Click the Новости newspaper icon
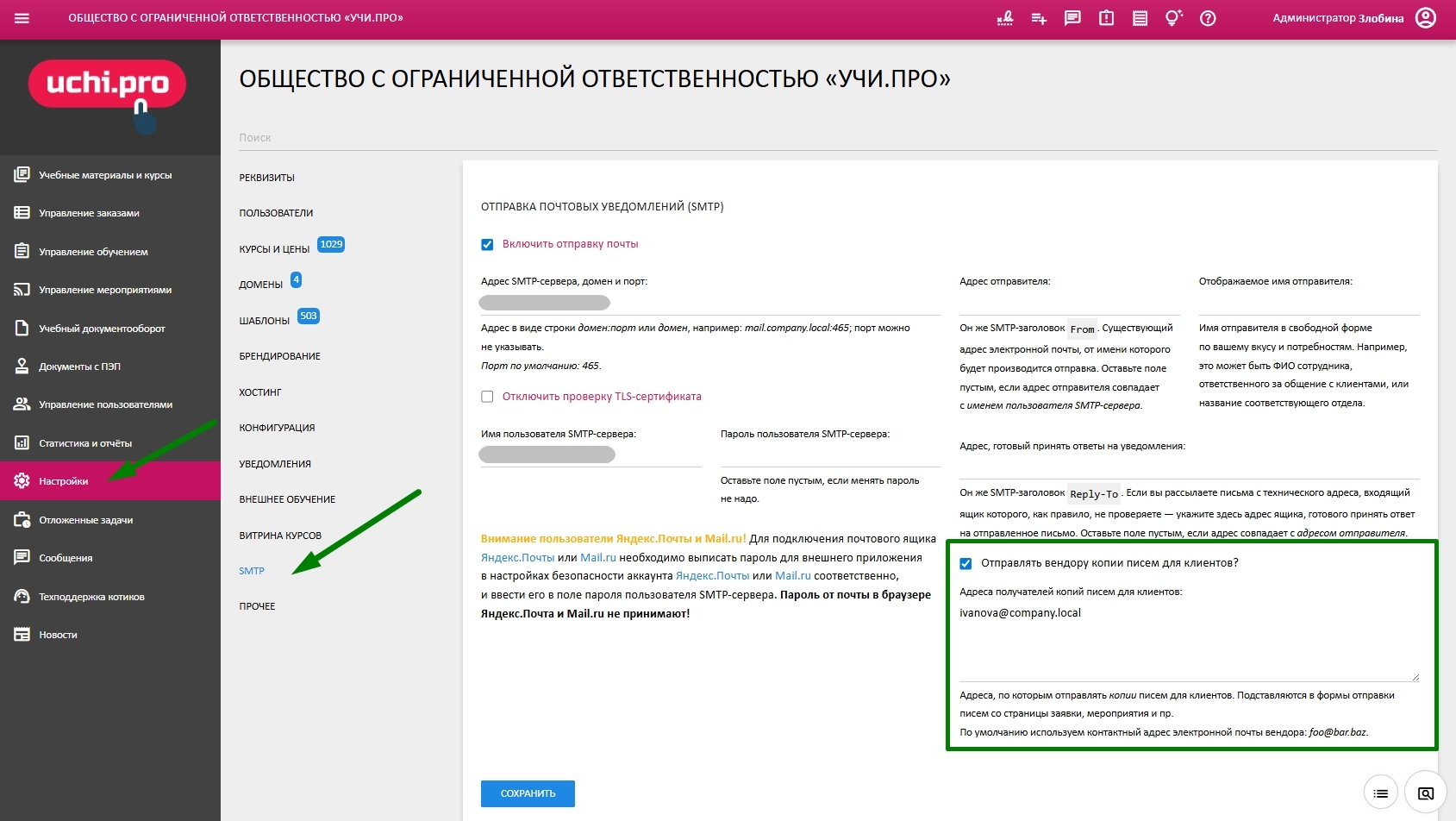 tap(22, 635)
